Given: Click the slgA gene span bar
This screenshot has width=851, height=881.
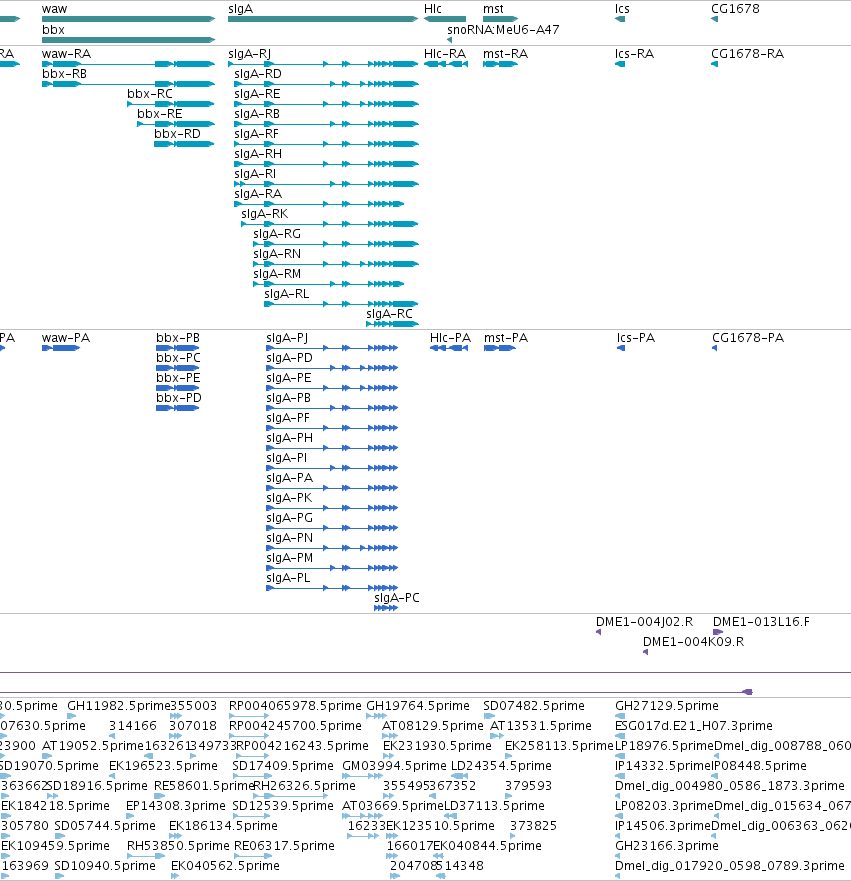Looking at the screenshot, I should pos(323,19).
